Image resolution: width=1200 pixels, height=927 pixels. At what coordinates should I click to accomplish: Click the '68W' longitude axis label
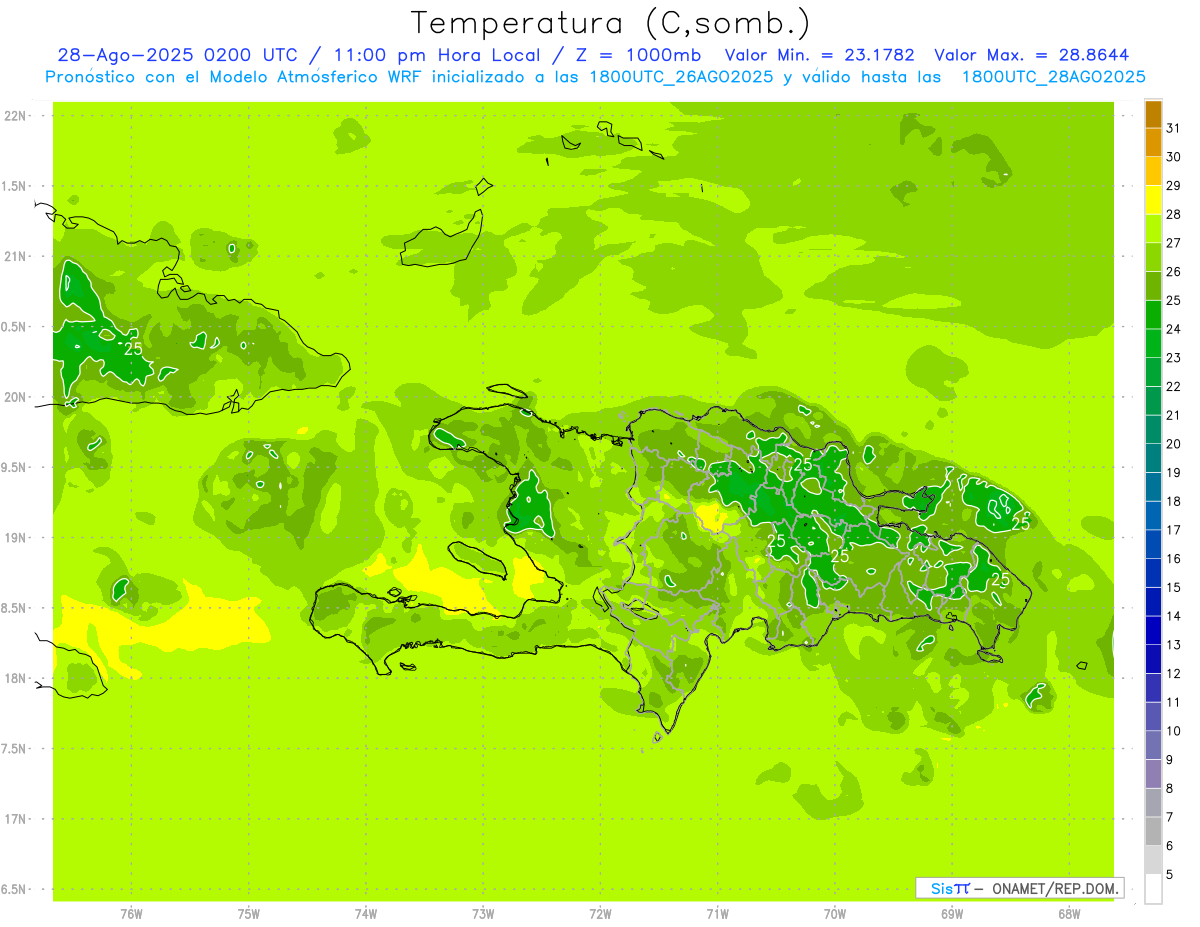[1069, 914]
